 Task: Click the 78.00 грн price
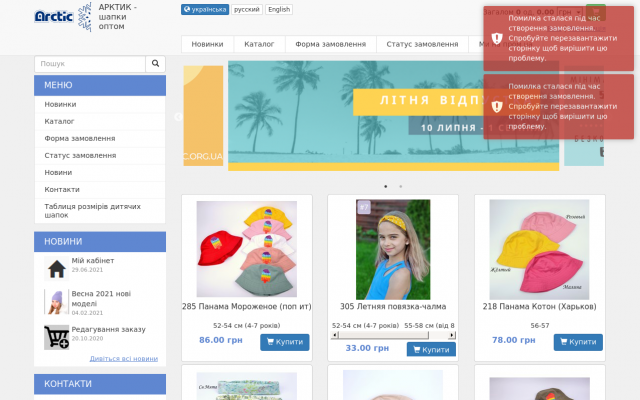click(513, 340)
